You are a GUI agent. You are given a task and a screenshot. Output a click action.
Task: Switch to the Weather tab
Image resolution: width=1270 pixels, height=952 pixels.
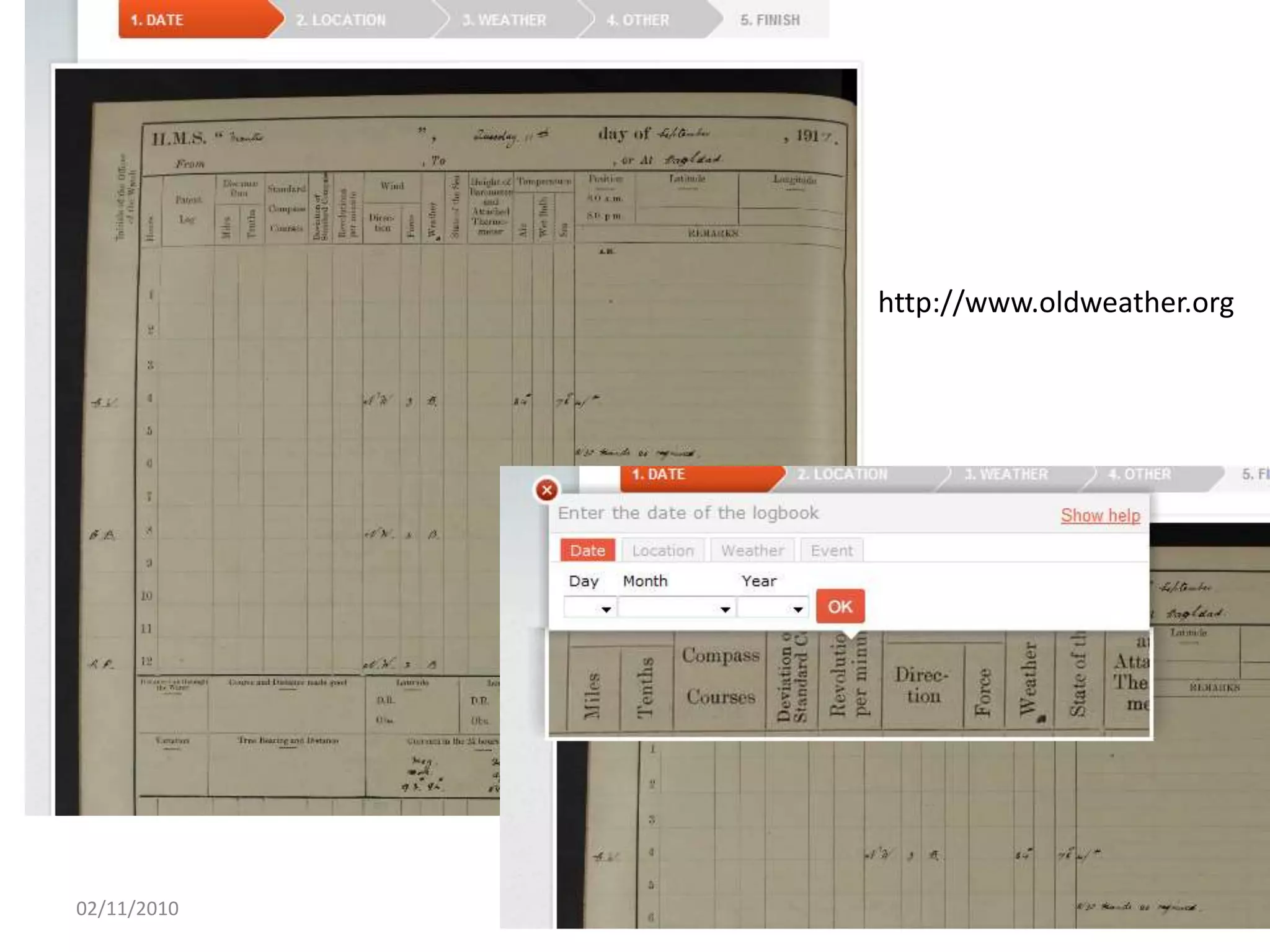(x=752, y=550)
